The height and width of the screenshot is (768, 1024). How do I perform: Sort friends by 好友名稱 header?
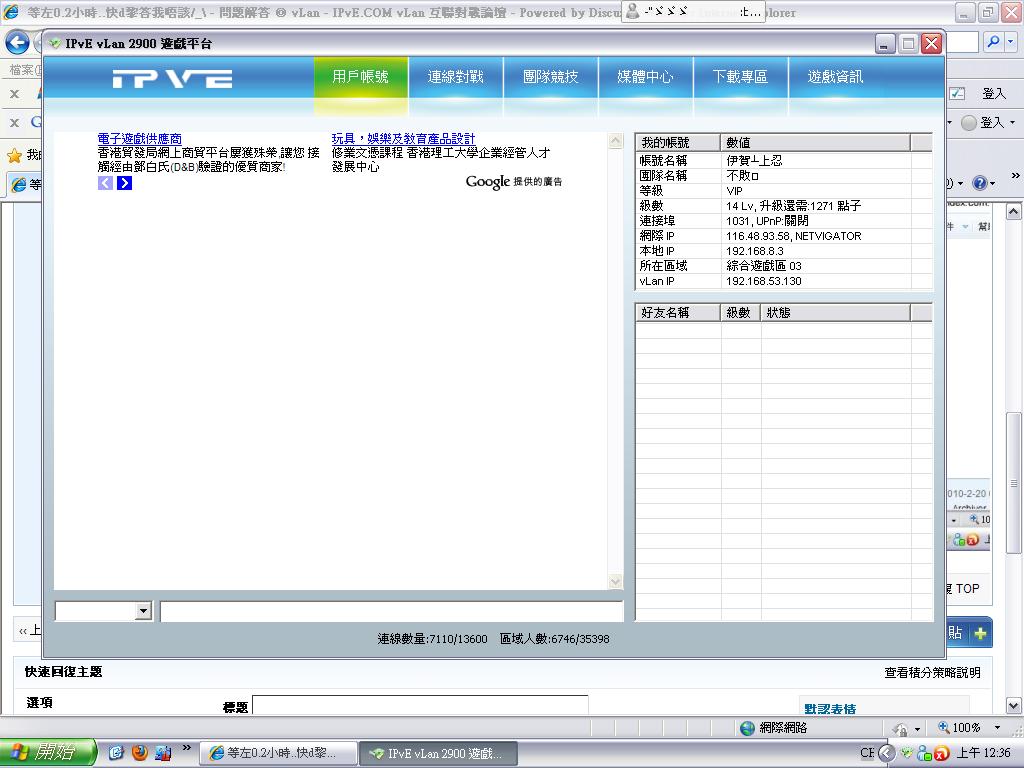[x=678, y=313]
